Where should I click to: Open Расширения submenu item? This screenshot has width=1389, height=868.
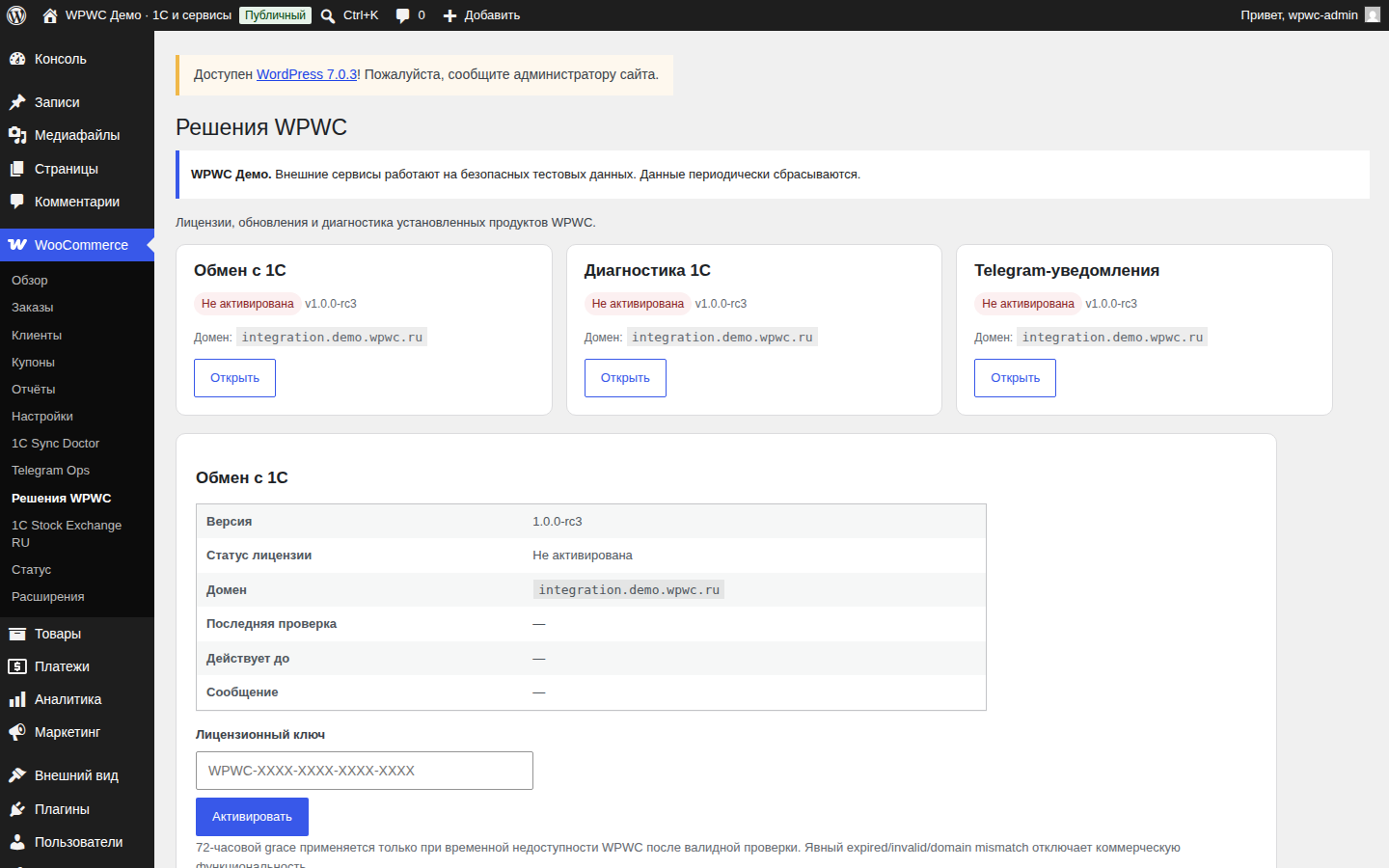click(77, 597)
